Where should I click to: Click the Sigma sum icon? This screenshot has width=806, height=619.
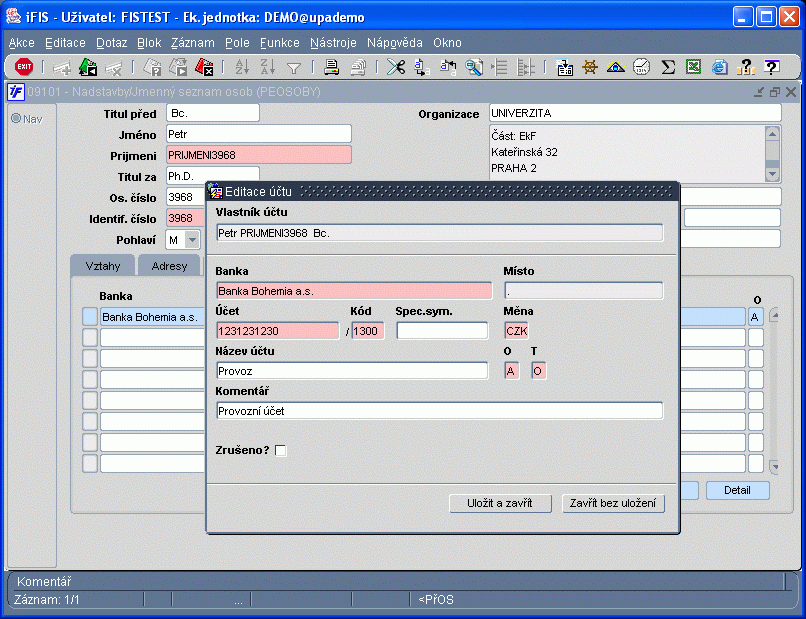point(668,67)
